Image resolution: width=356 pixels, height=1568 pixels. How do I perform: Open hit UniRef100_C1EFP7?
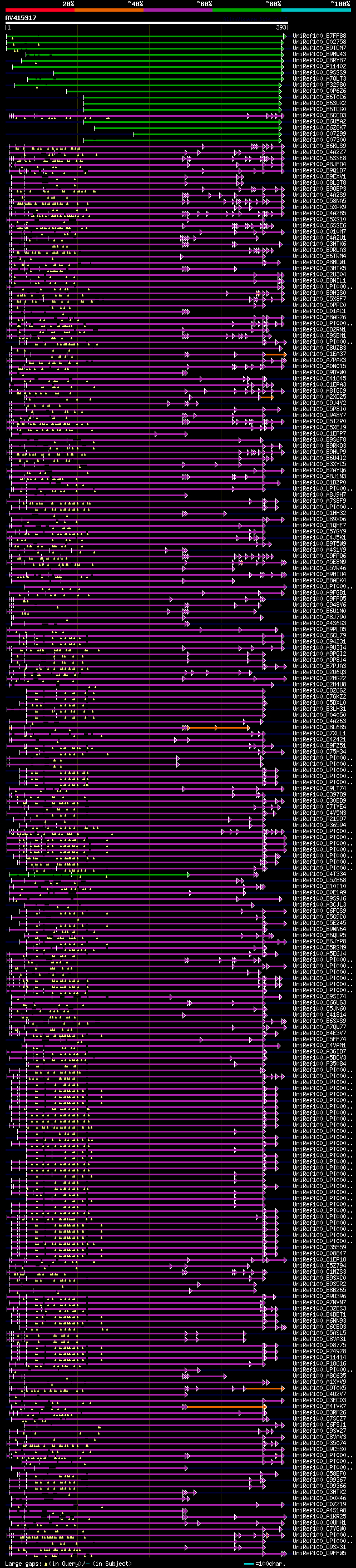(x=319, y=433)
